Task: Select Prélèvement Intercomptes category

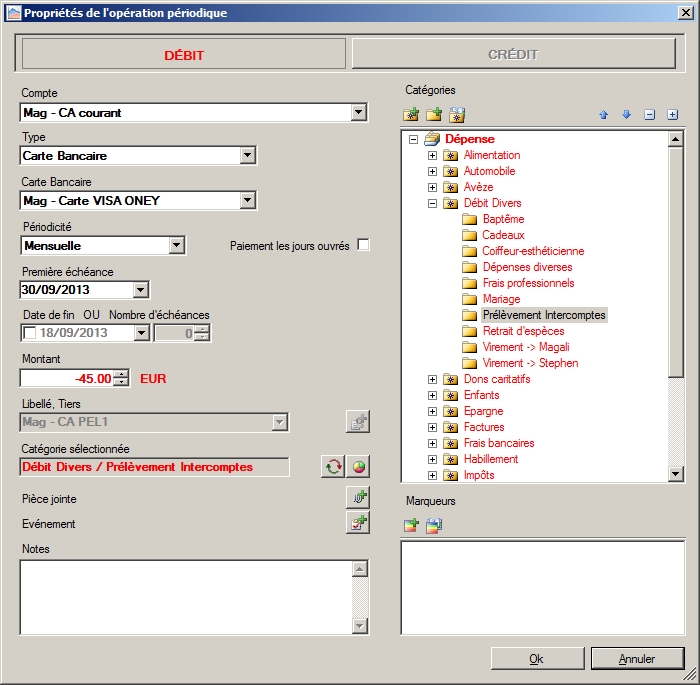Action: pyautogui.click(x=544, y=315)
